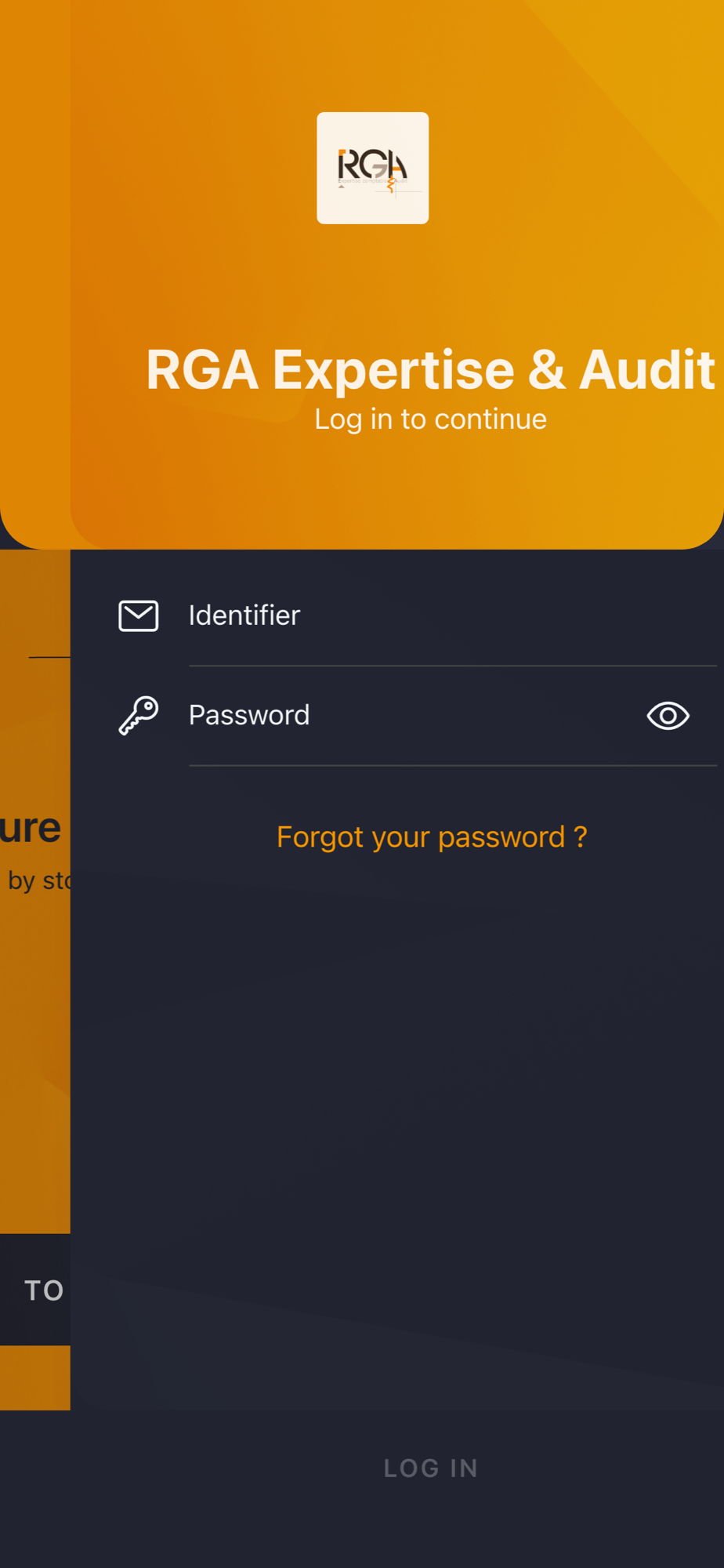The width and height of the screenshot is (724, 1568).
Task: Click the underline beneath the Password field
Action: coord(453,765)
